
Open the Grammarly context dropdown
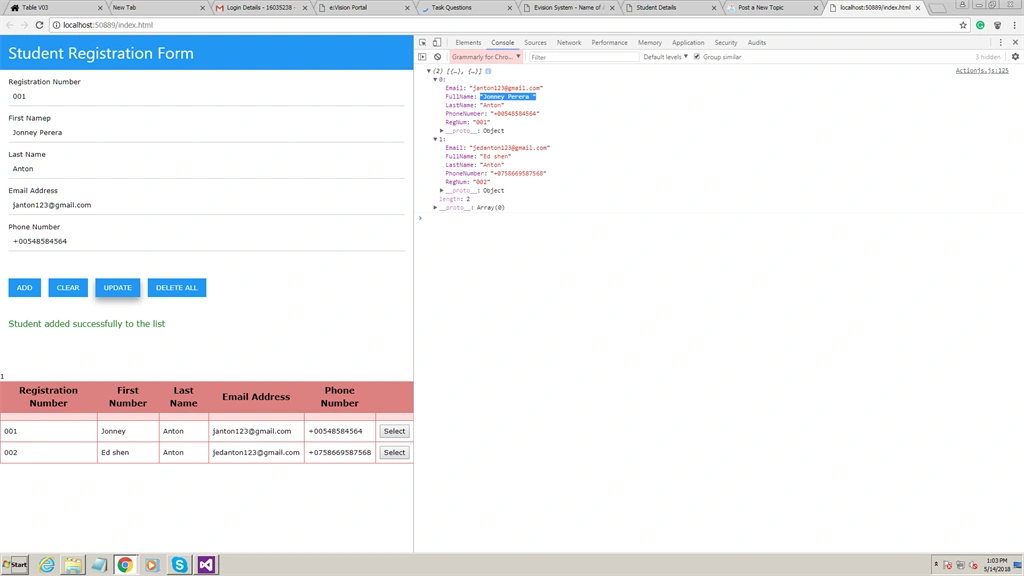(x=486, y=57)
